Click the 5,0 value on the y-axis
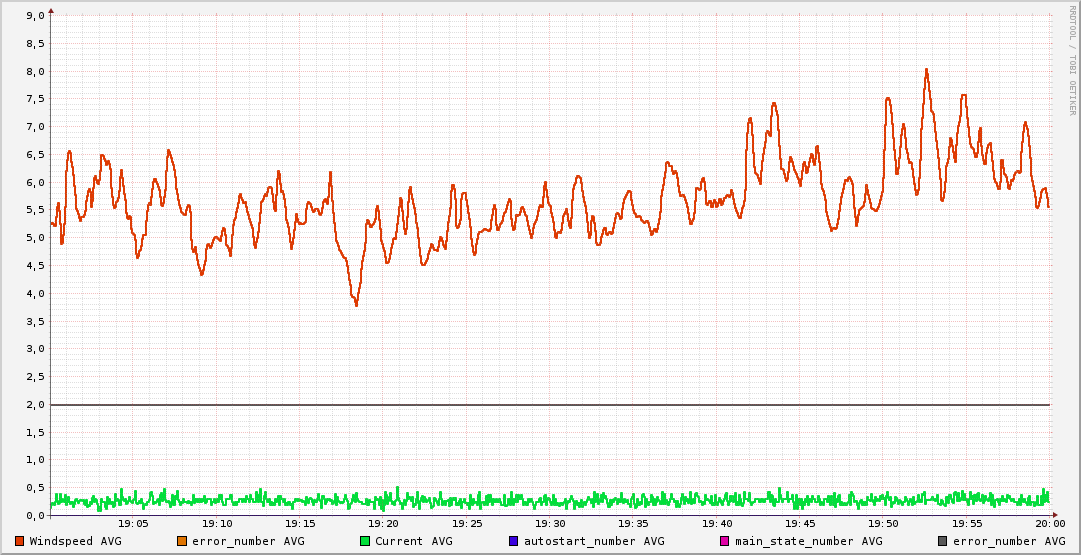The height and width of the screenshot is (555, 1081). 34,238
